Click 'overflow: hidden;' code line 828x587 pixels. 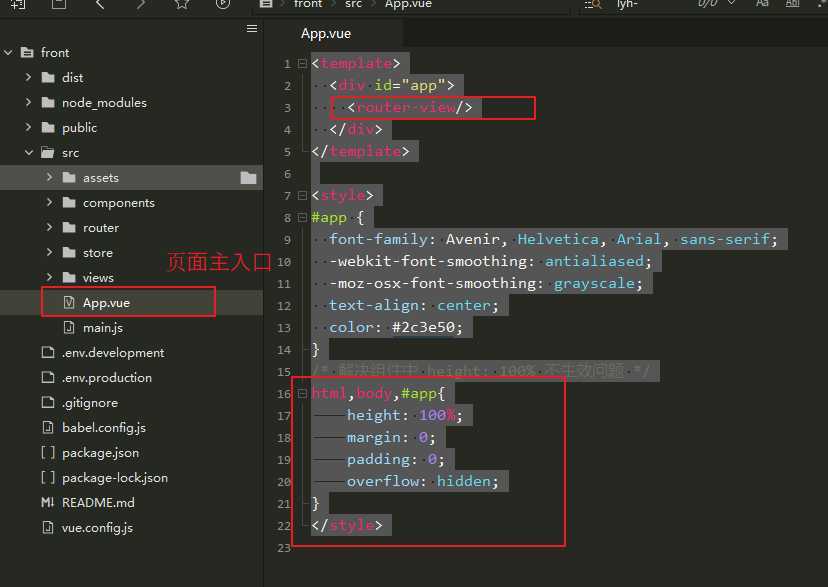(x=422, y=481)
